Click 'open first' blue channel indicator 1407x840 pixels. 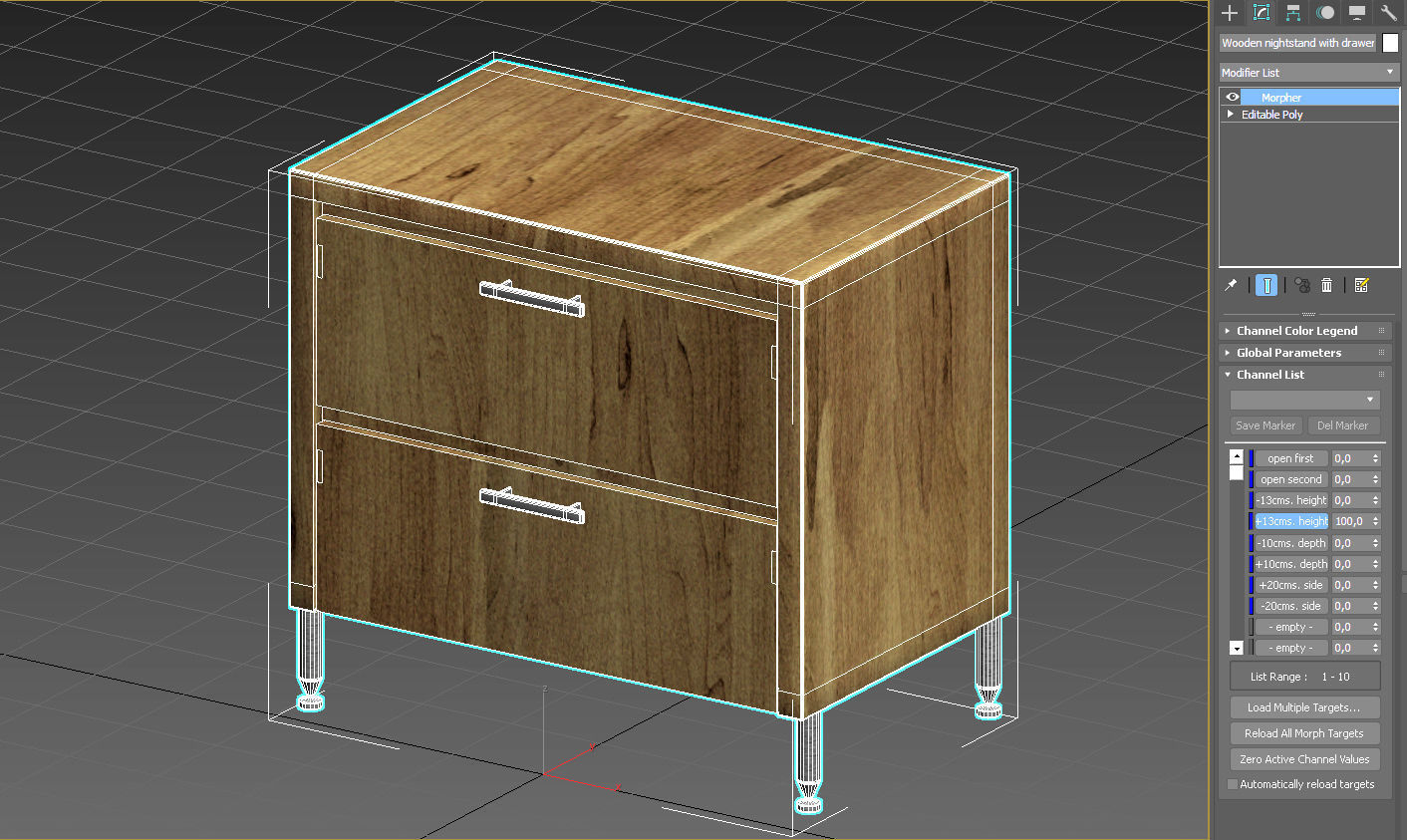pos(1251,458)
